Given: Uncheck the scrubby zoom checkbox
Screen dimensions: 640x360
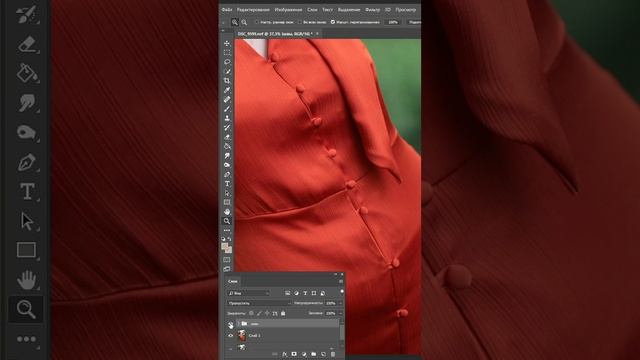Looking at the screenshot, I should 333,22.
